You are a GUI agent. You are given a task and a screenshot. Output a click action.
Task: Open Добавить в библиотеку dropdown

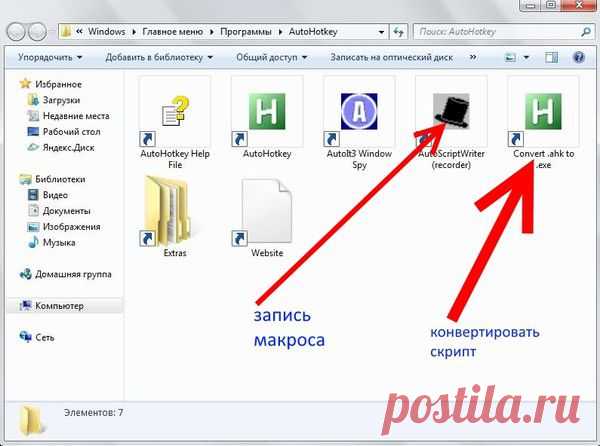click(159, 57)
